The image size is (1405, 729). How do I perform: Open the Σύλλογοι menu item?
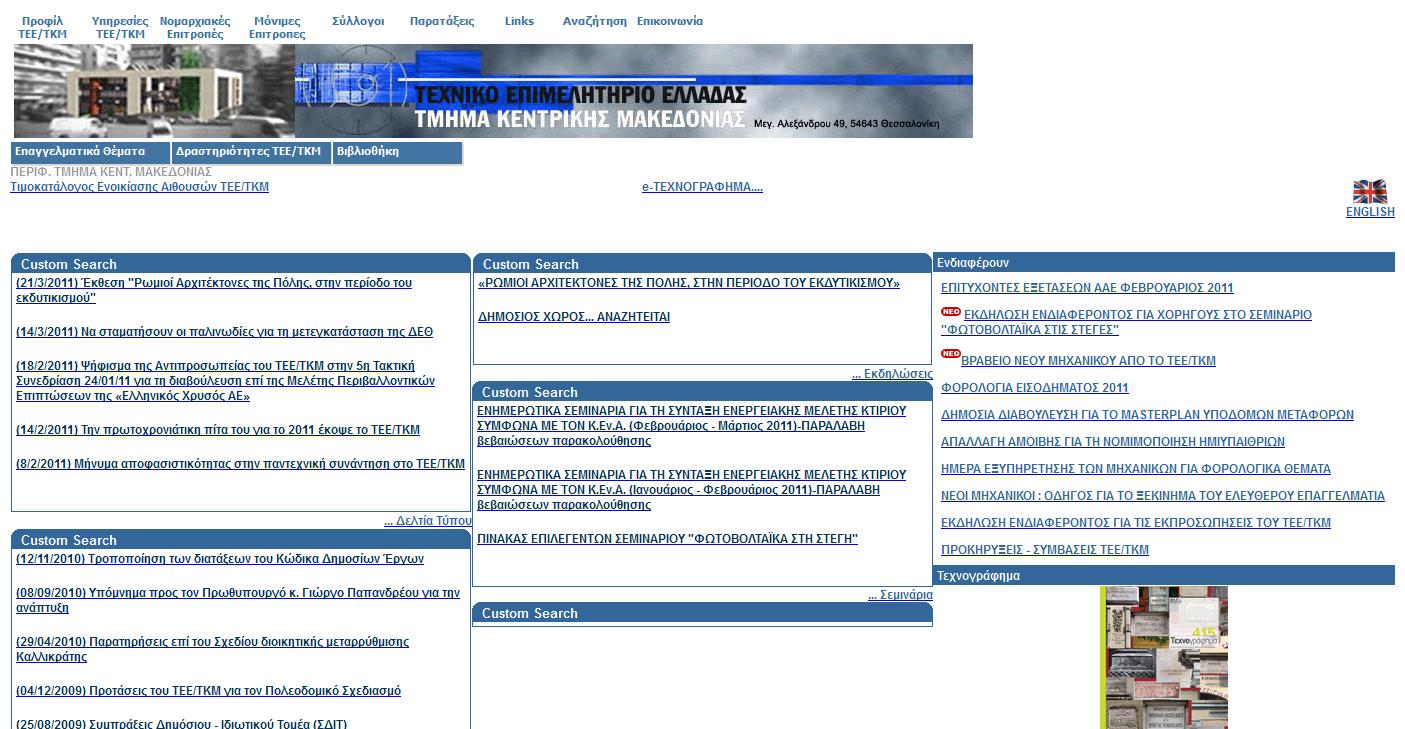[x=358, y=21]
